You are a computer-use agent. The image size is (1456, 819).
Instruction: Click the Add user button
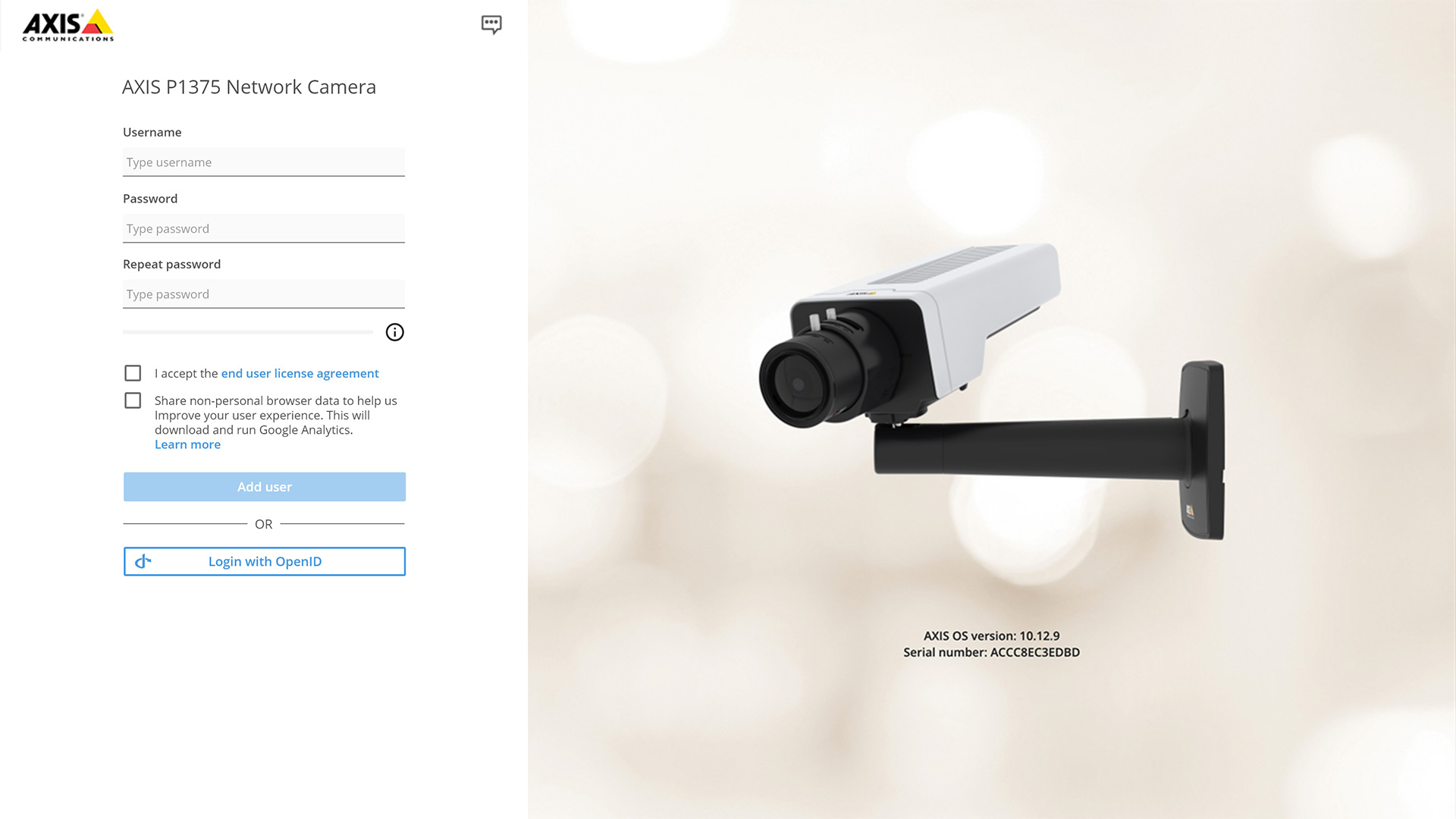(265, 487)
